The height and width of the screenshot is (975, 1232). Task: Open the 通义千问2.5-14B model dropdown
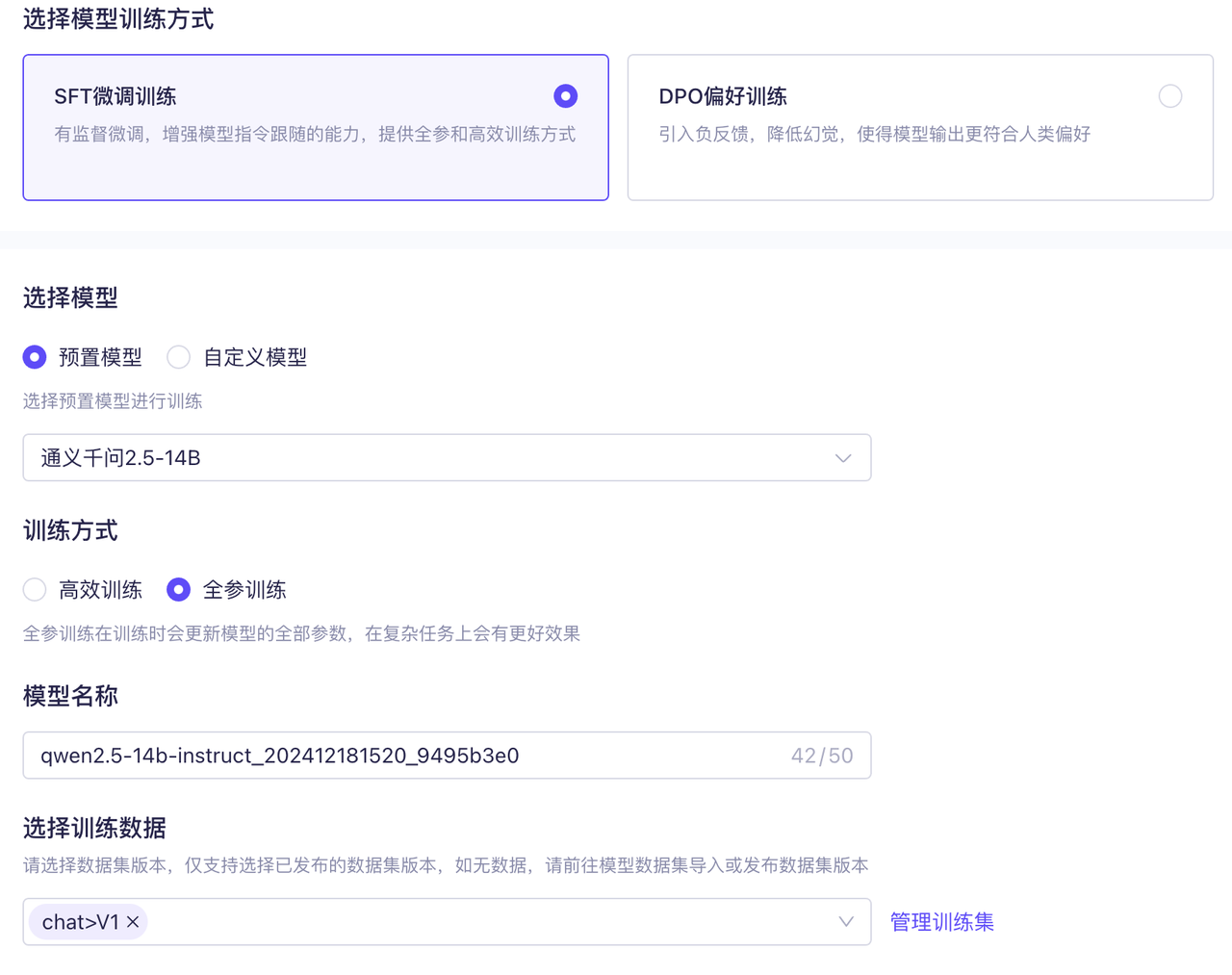pyautogui.click(x=447, y=457)
